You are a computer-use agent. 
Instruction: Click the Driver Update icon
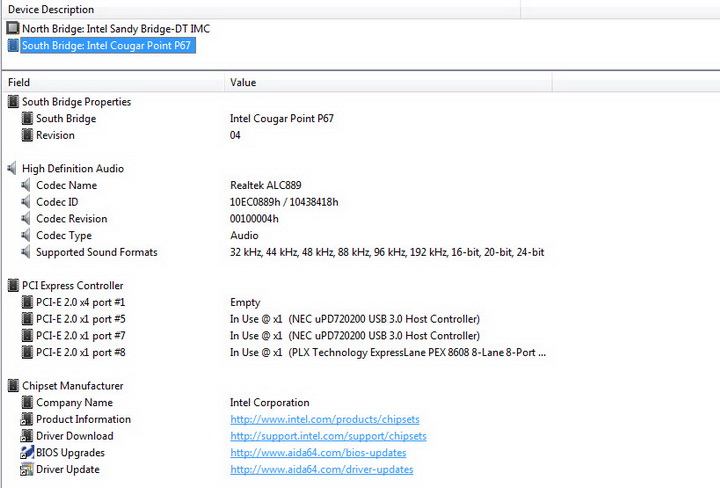pos(27,469)
